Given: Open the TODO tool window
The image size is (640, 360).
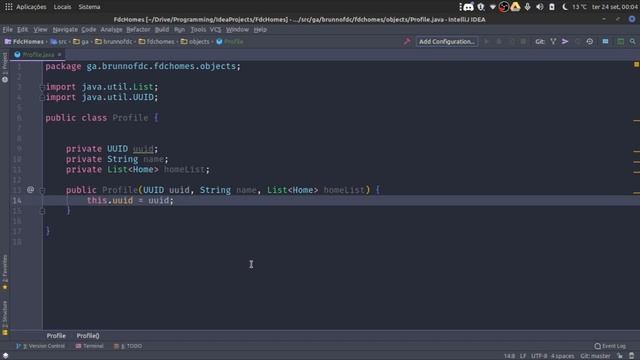Looking at the screenshot, I should point(128,346).
